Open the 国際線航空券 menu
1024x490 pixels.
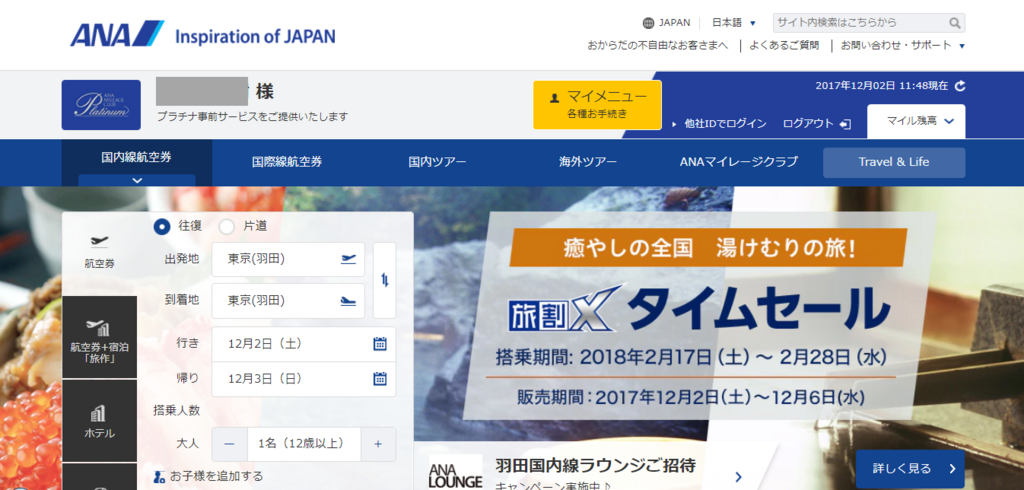point(287,162)
